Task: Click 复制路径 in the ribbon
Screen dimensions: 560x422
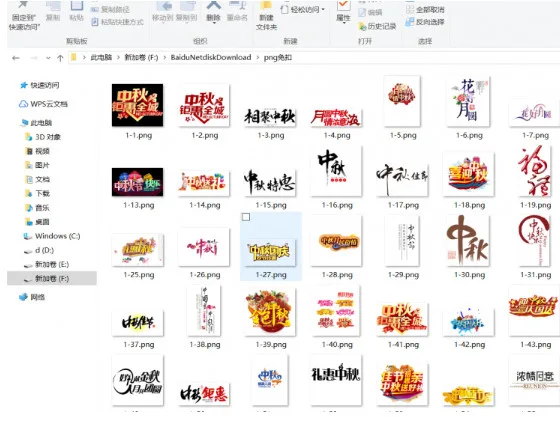Action: 111,9
